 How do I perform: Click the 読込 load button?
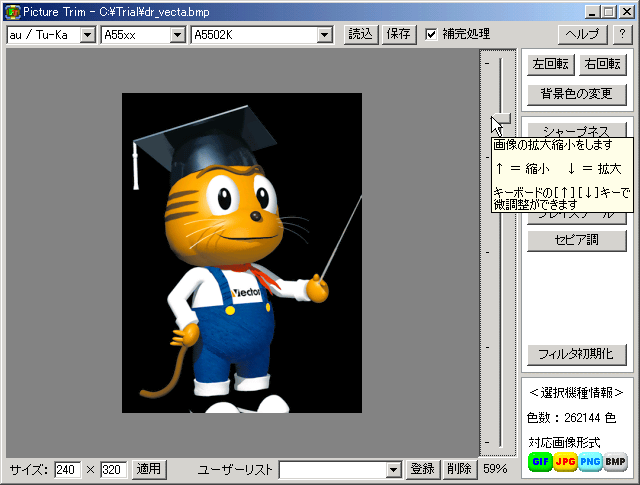(361, 34)
